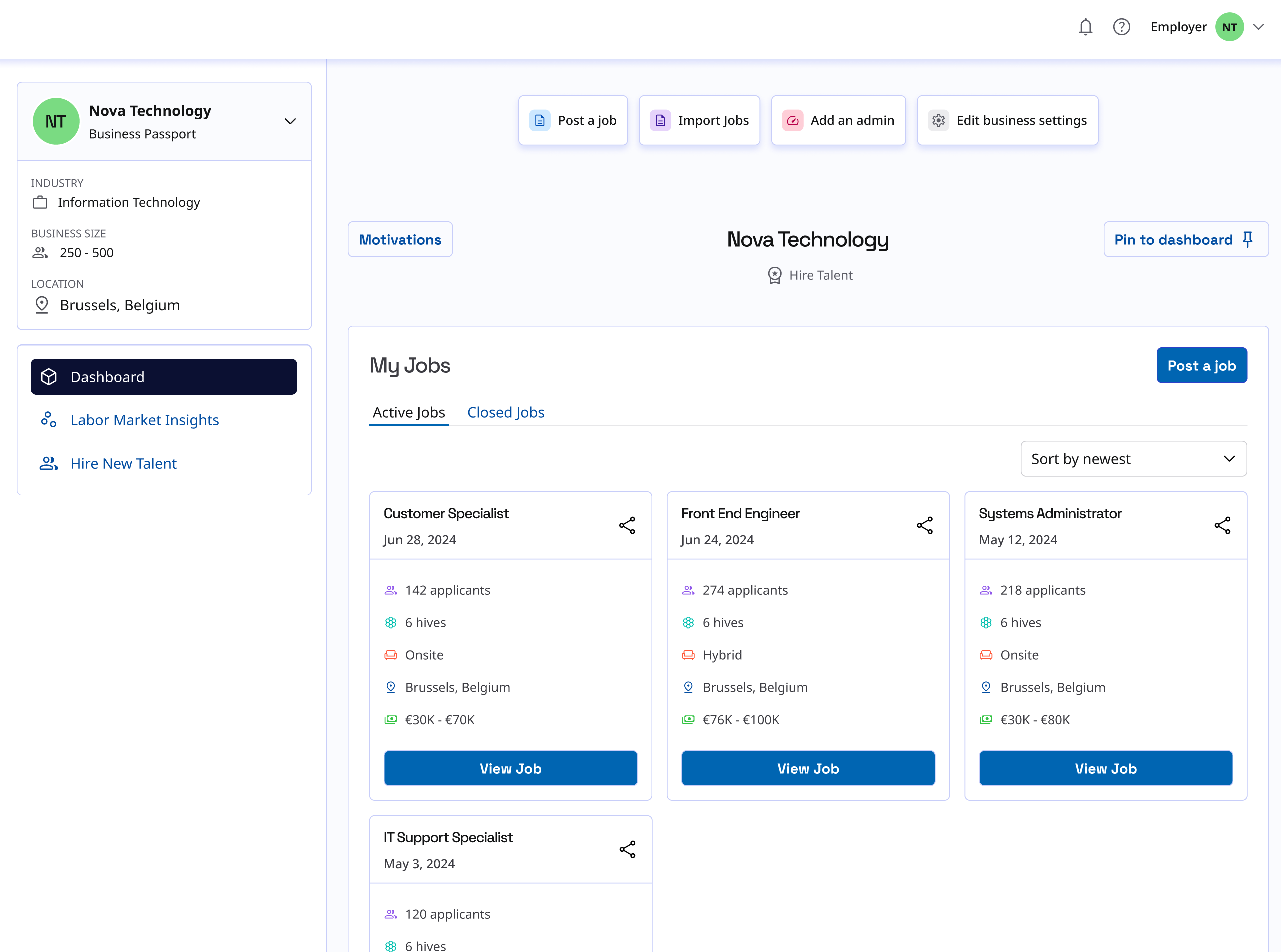The width and height of the screenshot is (1281, 952).
Task: Click the €76K - €100K salary text
Action: (x=741, y=720)
